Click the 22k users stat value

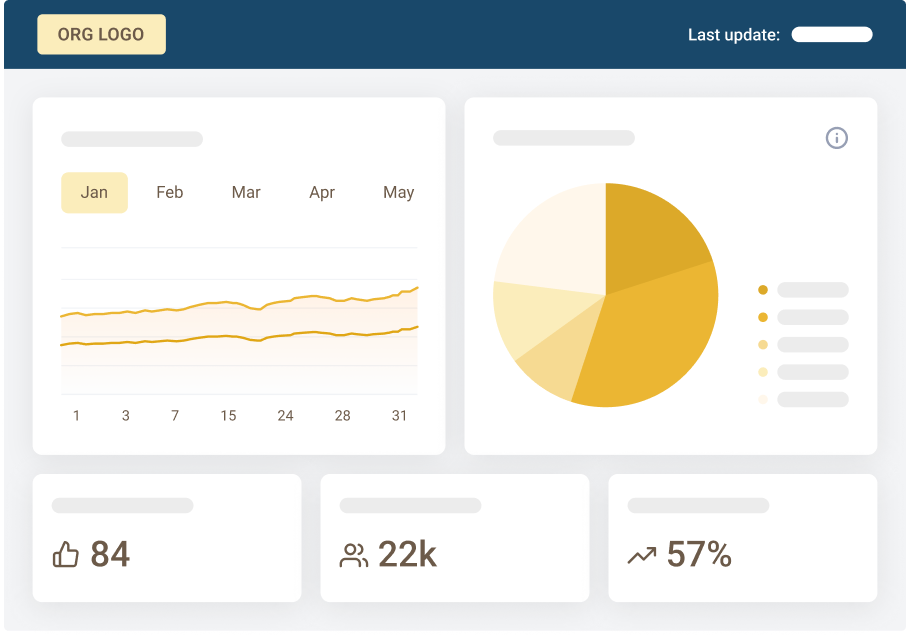[407, 554]
